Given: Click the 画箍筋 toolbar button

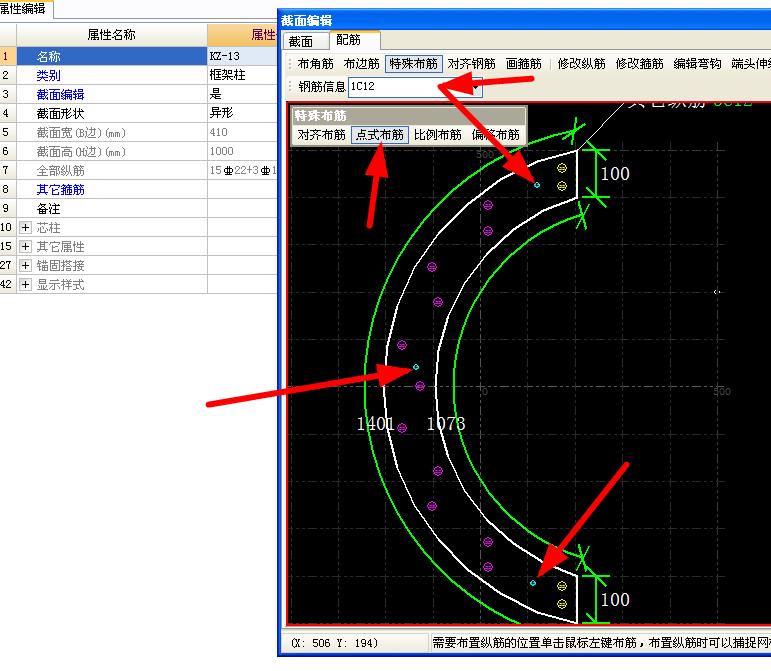Looking at the screenshot, I should 523,64.
